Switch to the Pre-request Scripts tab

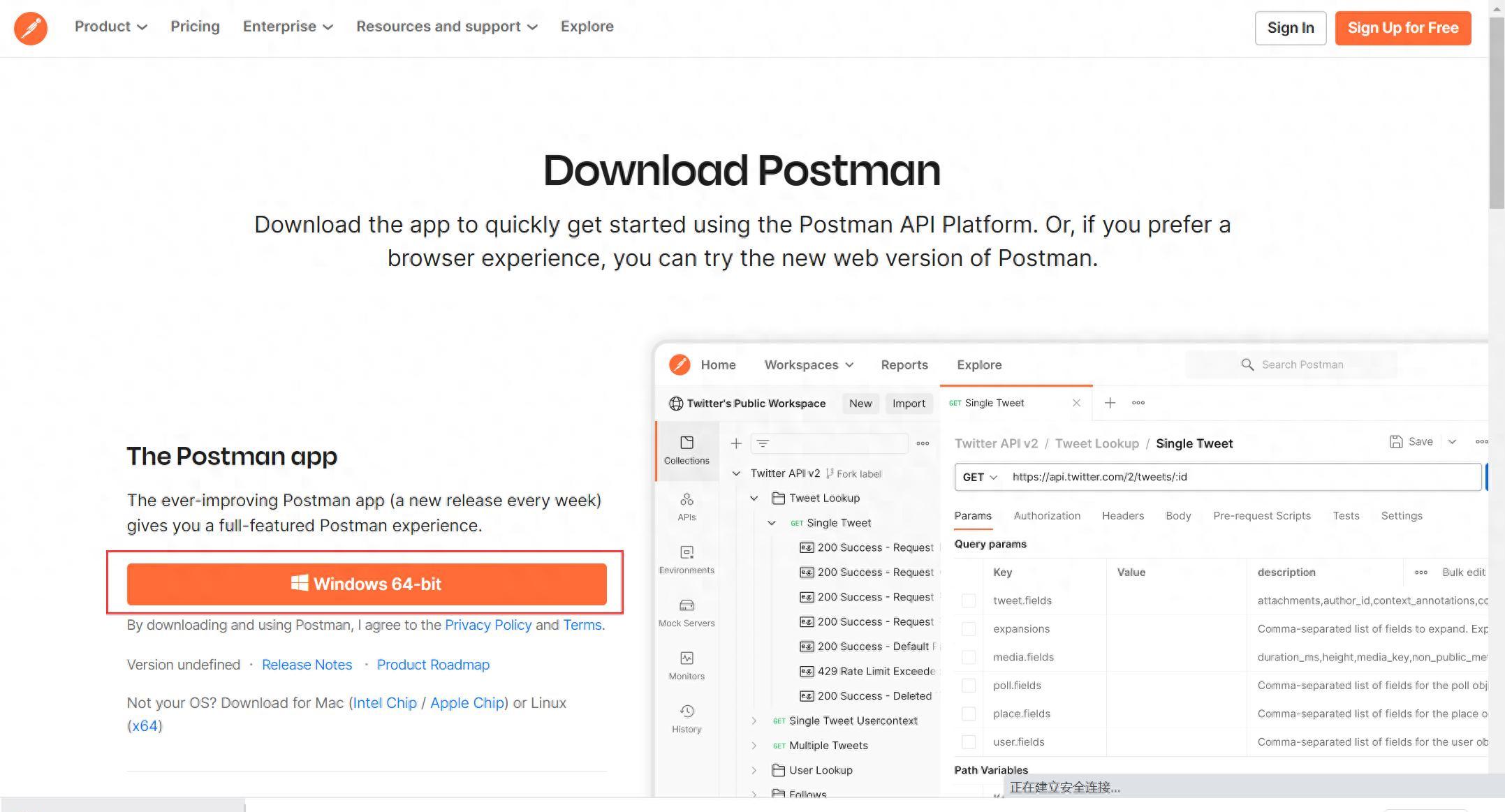(x=1262, y=516)
